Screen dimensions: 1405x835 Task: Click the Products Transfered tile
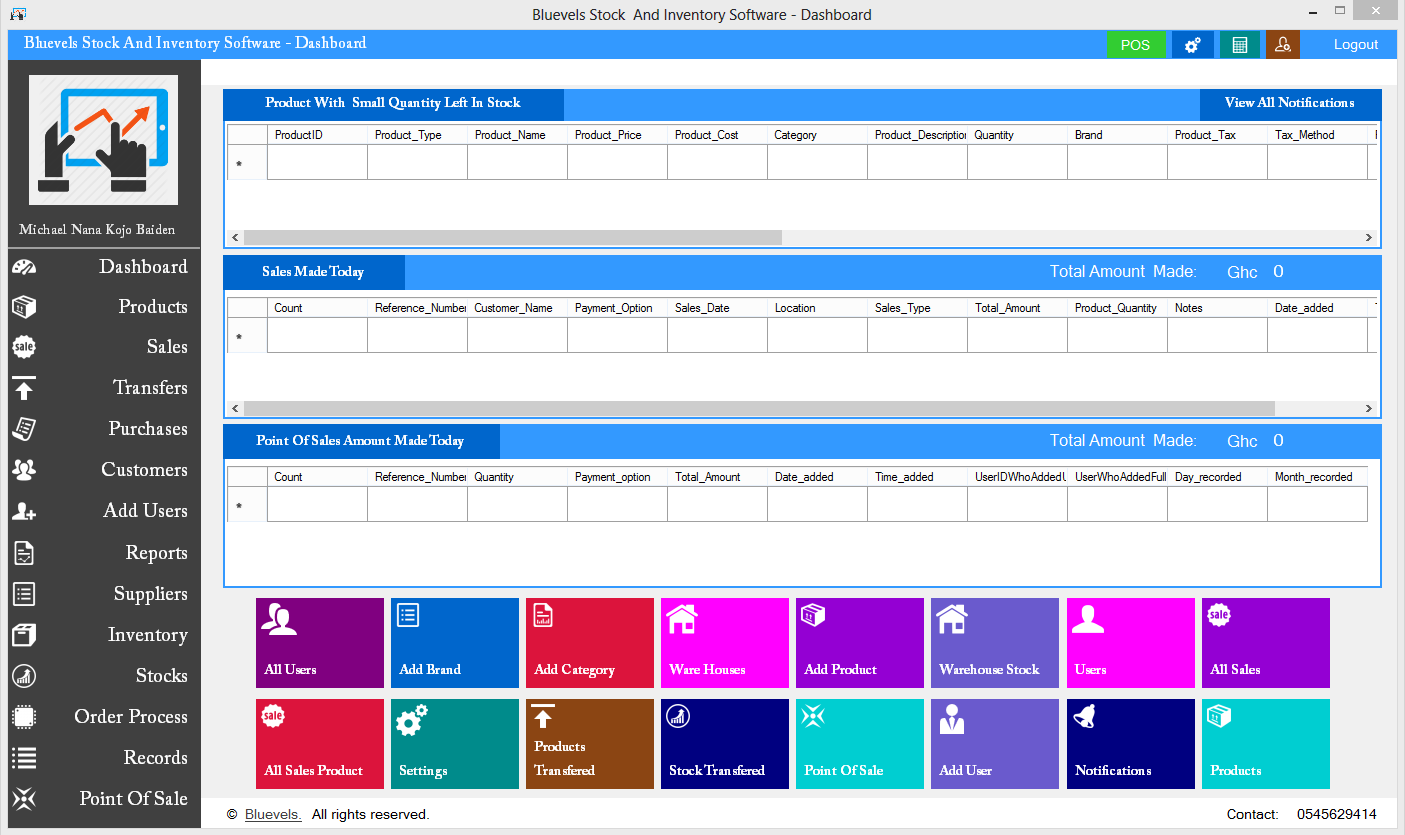590,744
